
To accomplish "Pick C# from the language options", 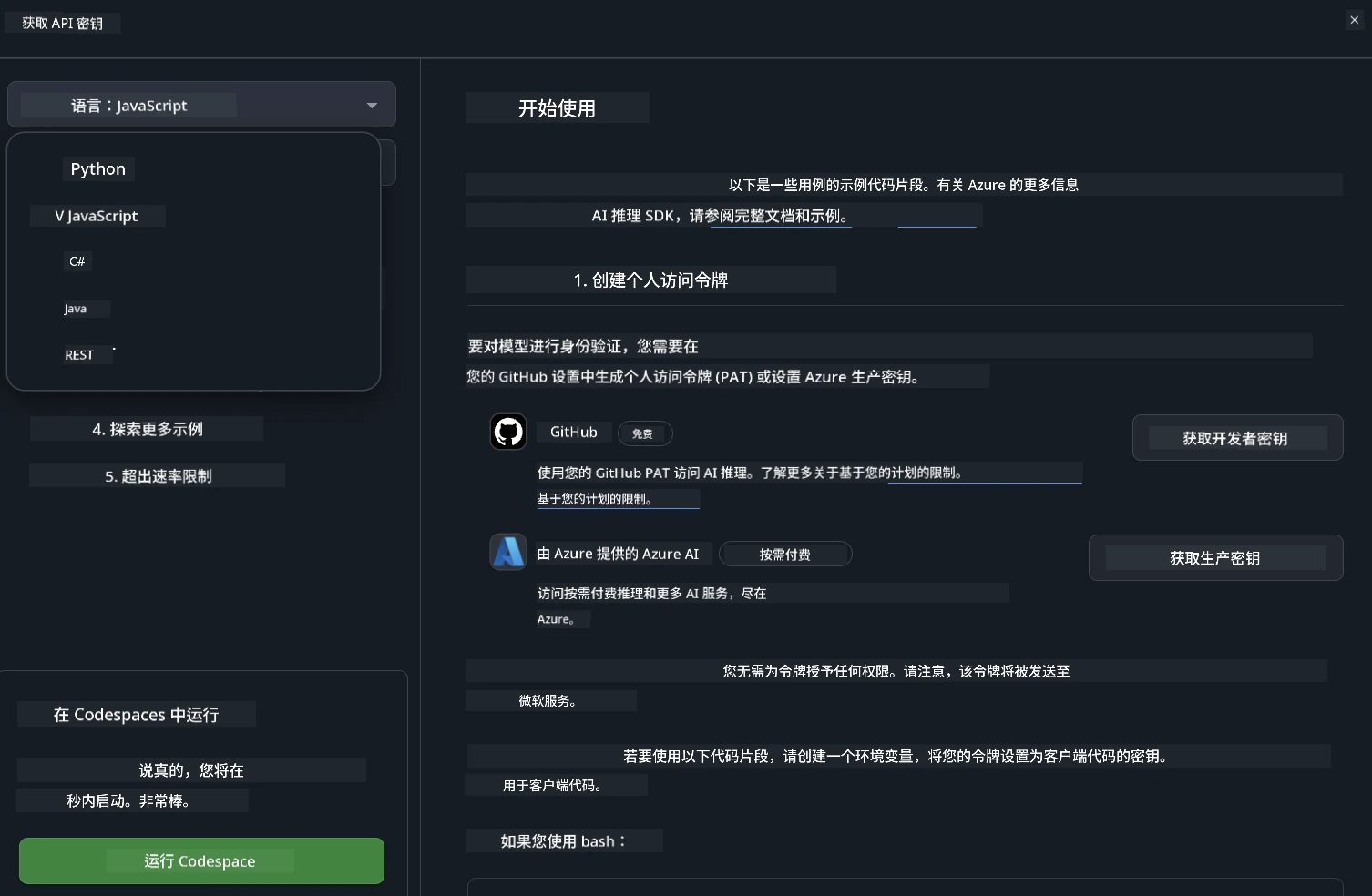I will click(77, 261).
